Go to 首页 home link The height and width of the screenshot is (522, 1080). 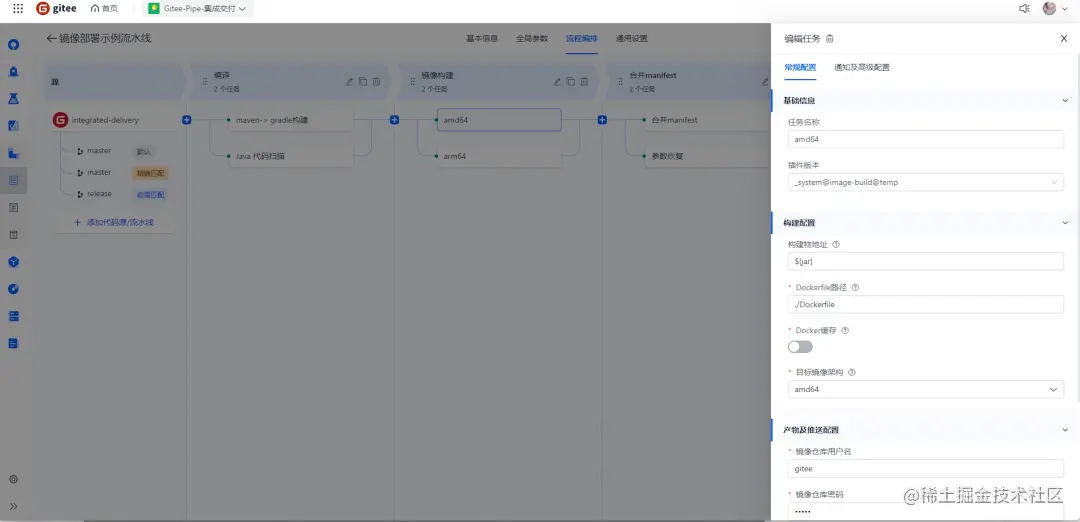pos(104,8)
